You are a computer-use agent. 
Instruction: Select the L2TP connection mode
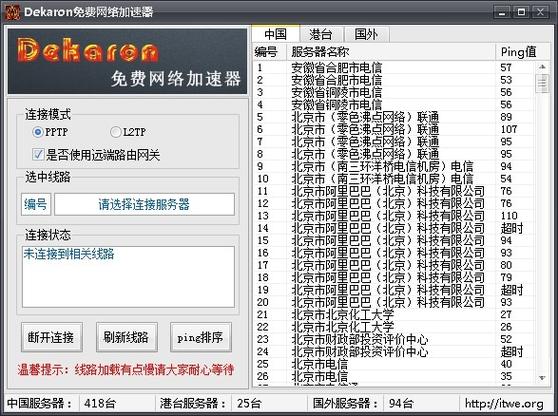(115, 132)
